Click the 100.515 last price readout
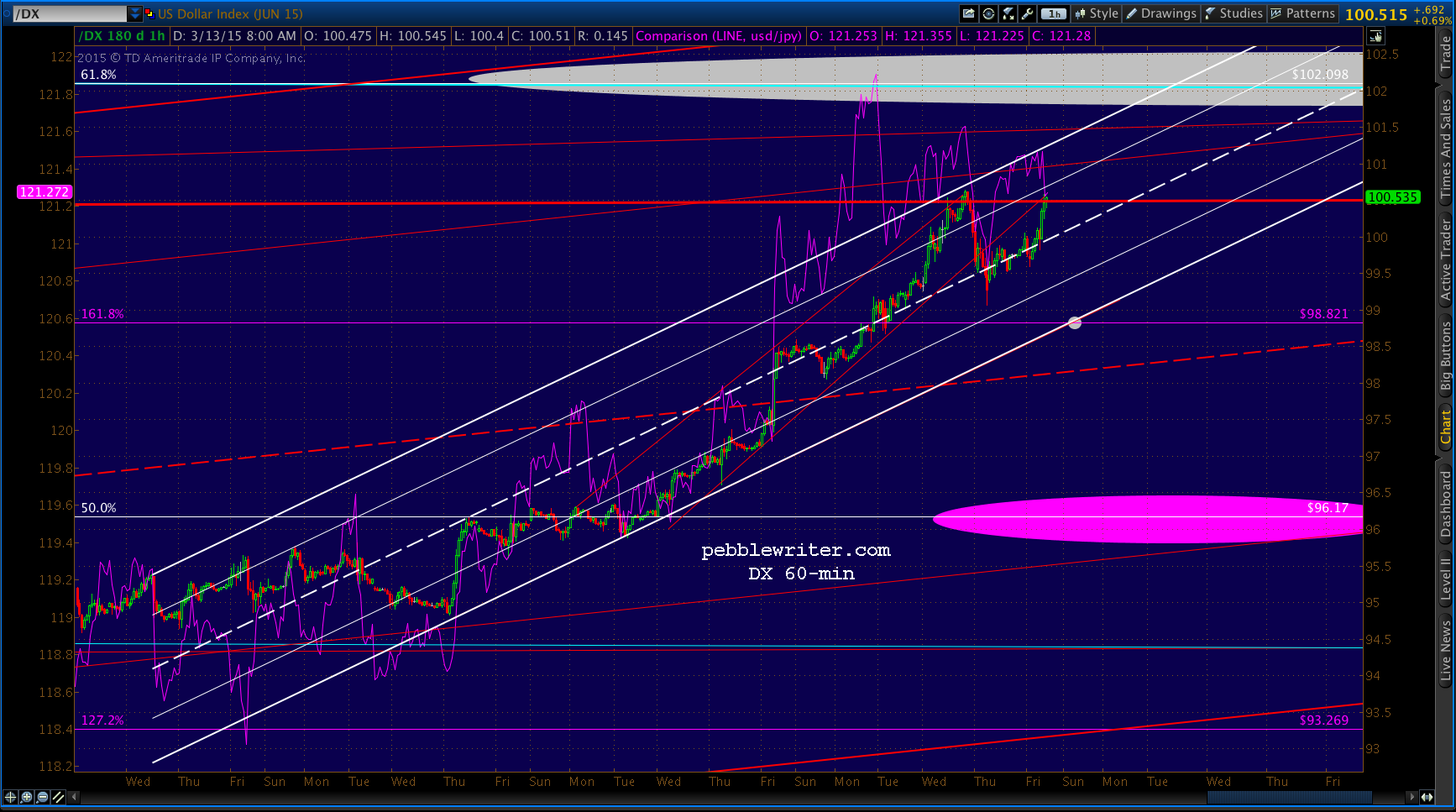This screenshot has height=812, width=1456. pyautogui.click(x=1375, y=14)
